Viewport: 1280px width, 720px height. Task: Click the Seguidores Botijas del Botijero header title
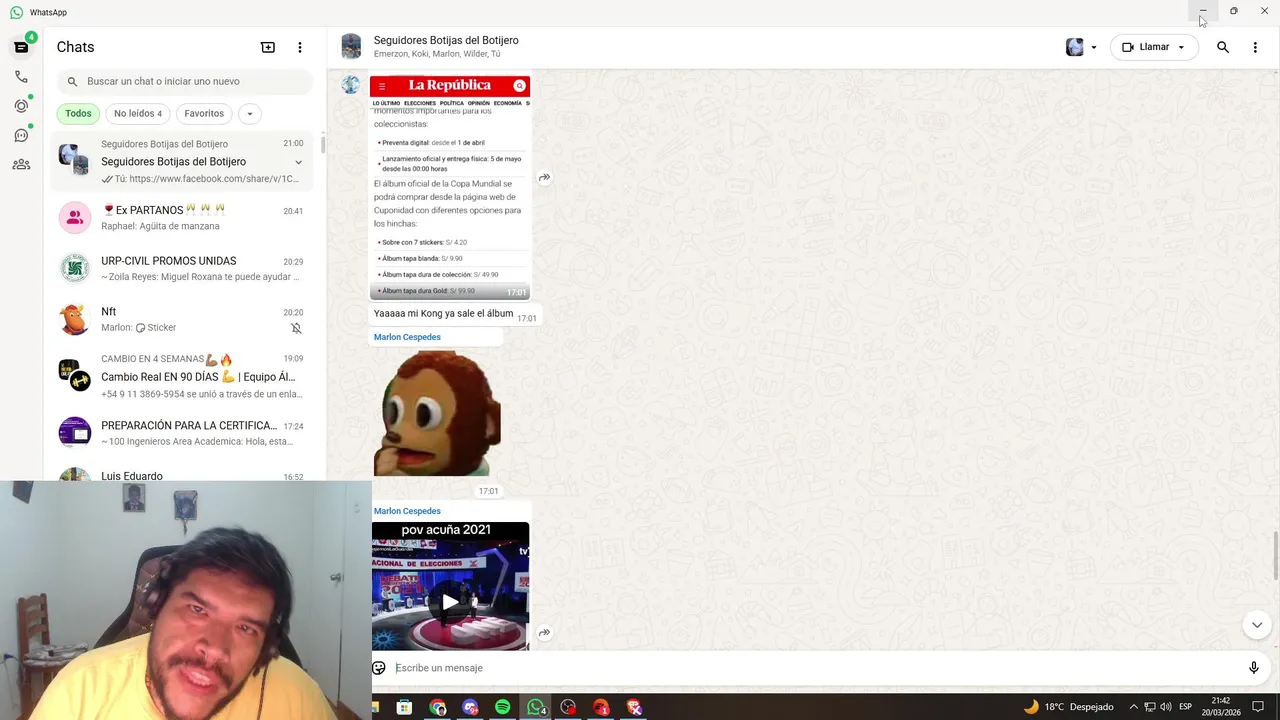[x=446, y=40]
